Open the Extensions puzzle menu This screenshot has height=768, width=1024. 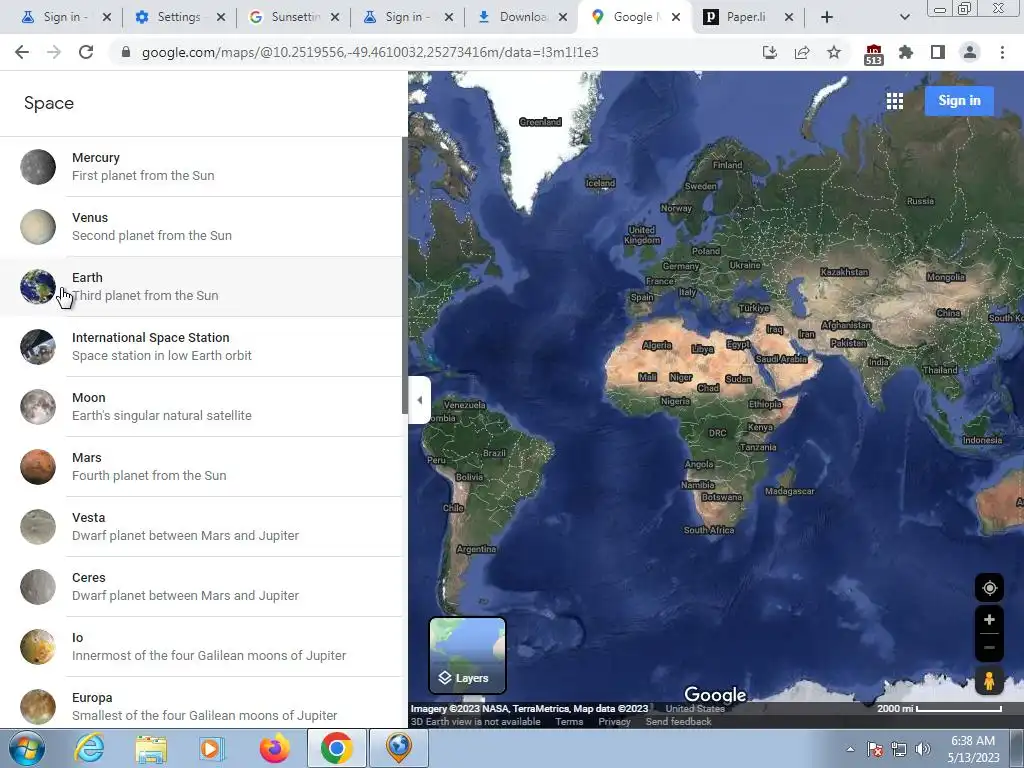906,52
